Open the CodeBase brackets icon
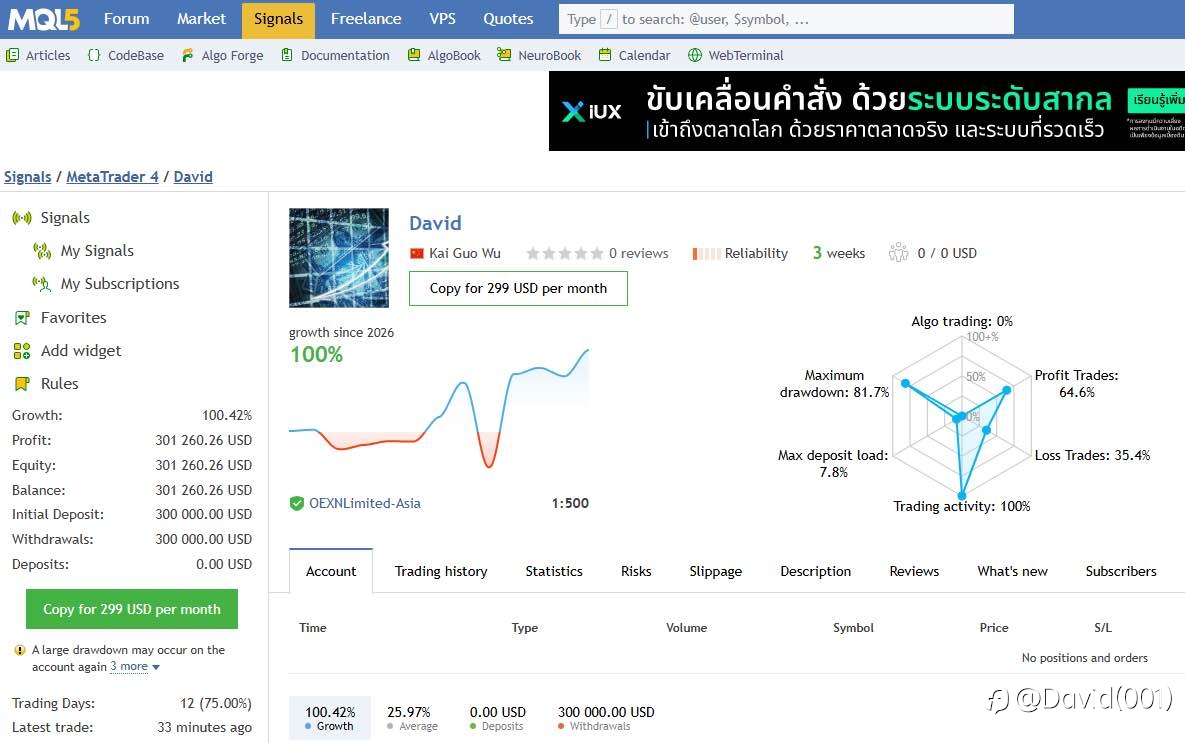The width and height of the screenshot is (1185, 743). point(94,55)
